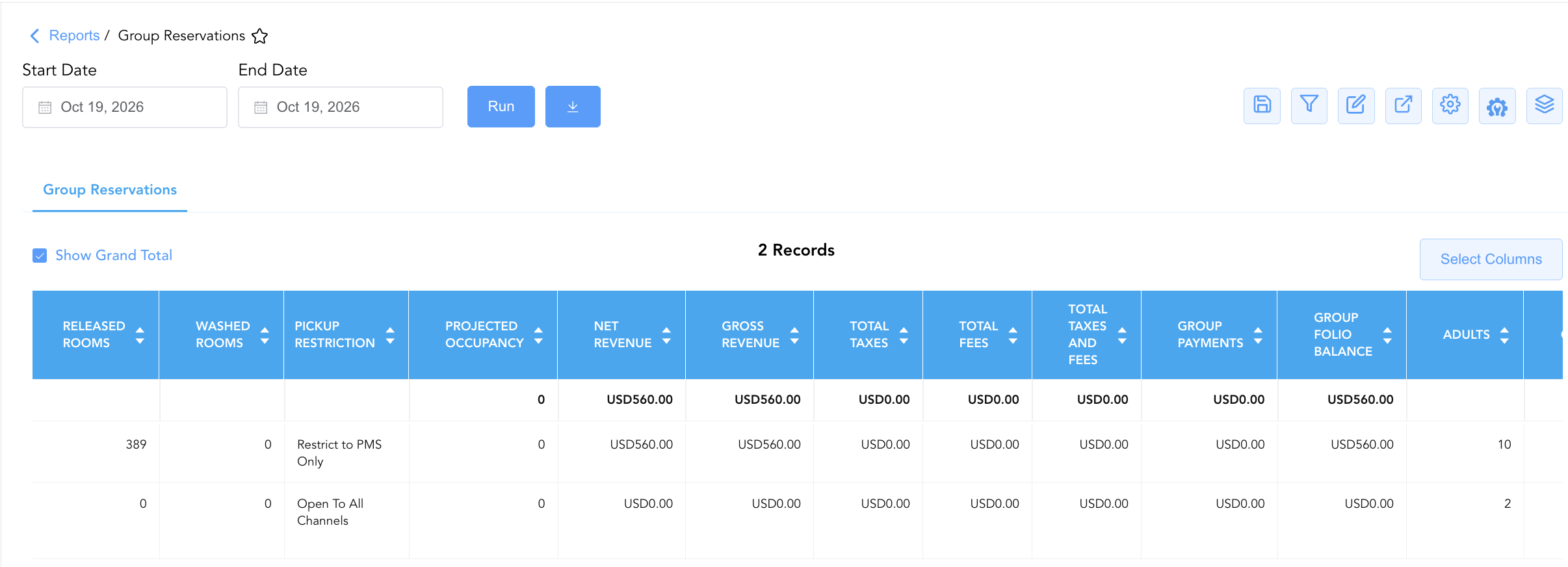The image size is (1568, 567).
Task: Click the edit report pencil icon
Action: [x=1356, y=105]
